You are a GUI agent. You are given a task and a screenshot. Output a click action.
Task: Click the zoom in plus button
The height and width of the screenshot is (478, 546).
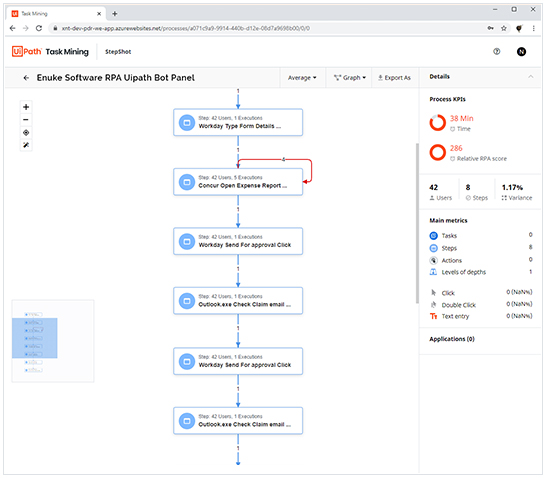click(x=26, y=107)
